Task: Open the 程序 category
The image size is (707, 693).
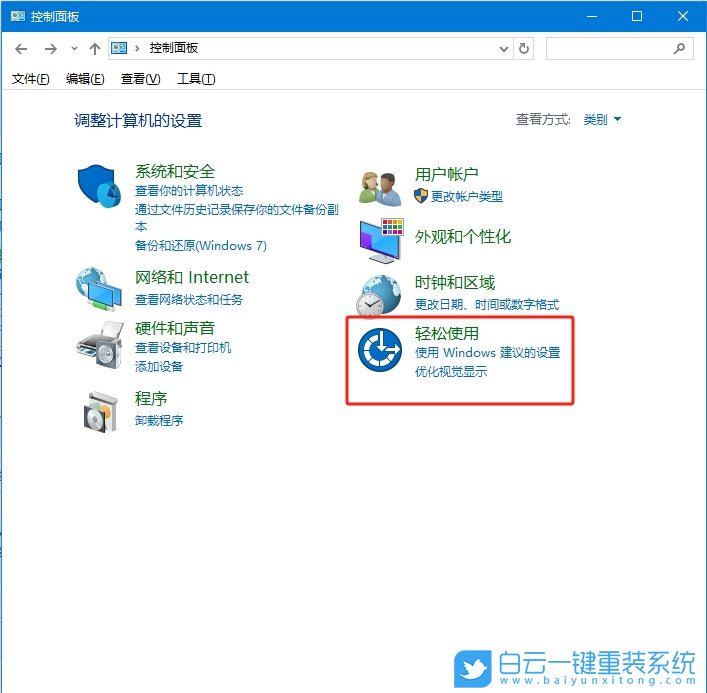Action: 151,399
